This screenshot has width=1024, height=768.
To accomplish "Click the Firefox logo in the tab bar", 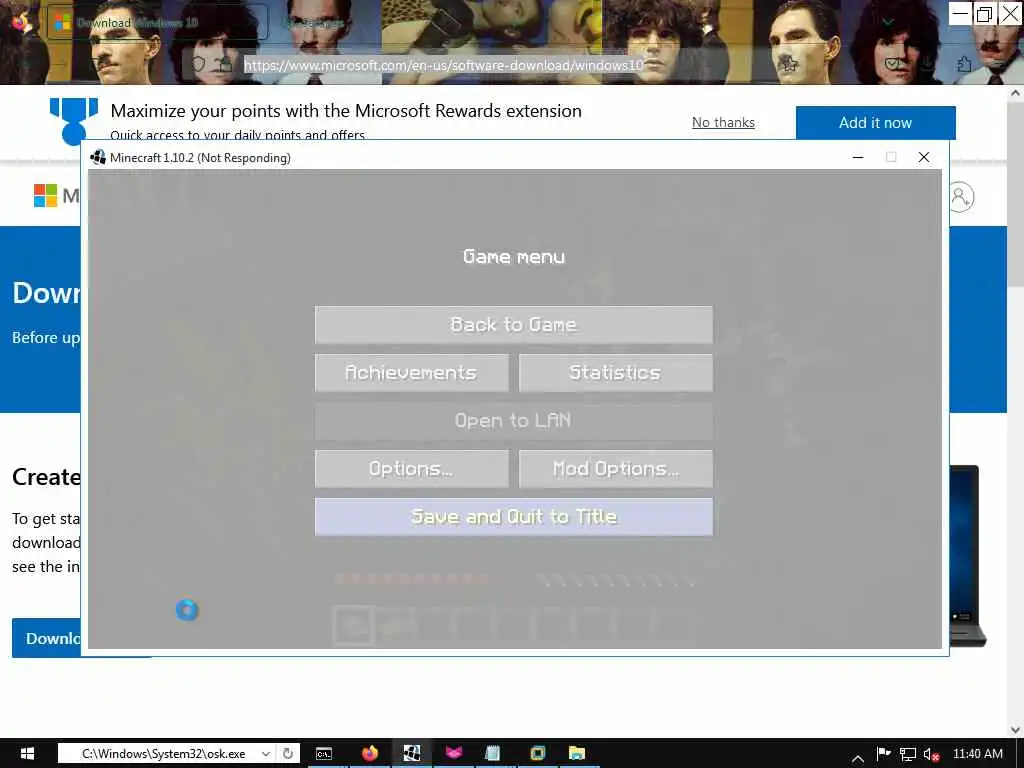I will pos(21,23).
